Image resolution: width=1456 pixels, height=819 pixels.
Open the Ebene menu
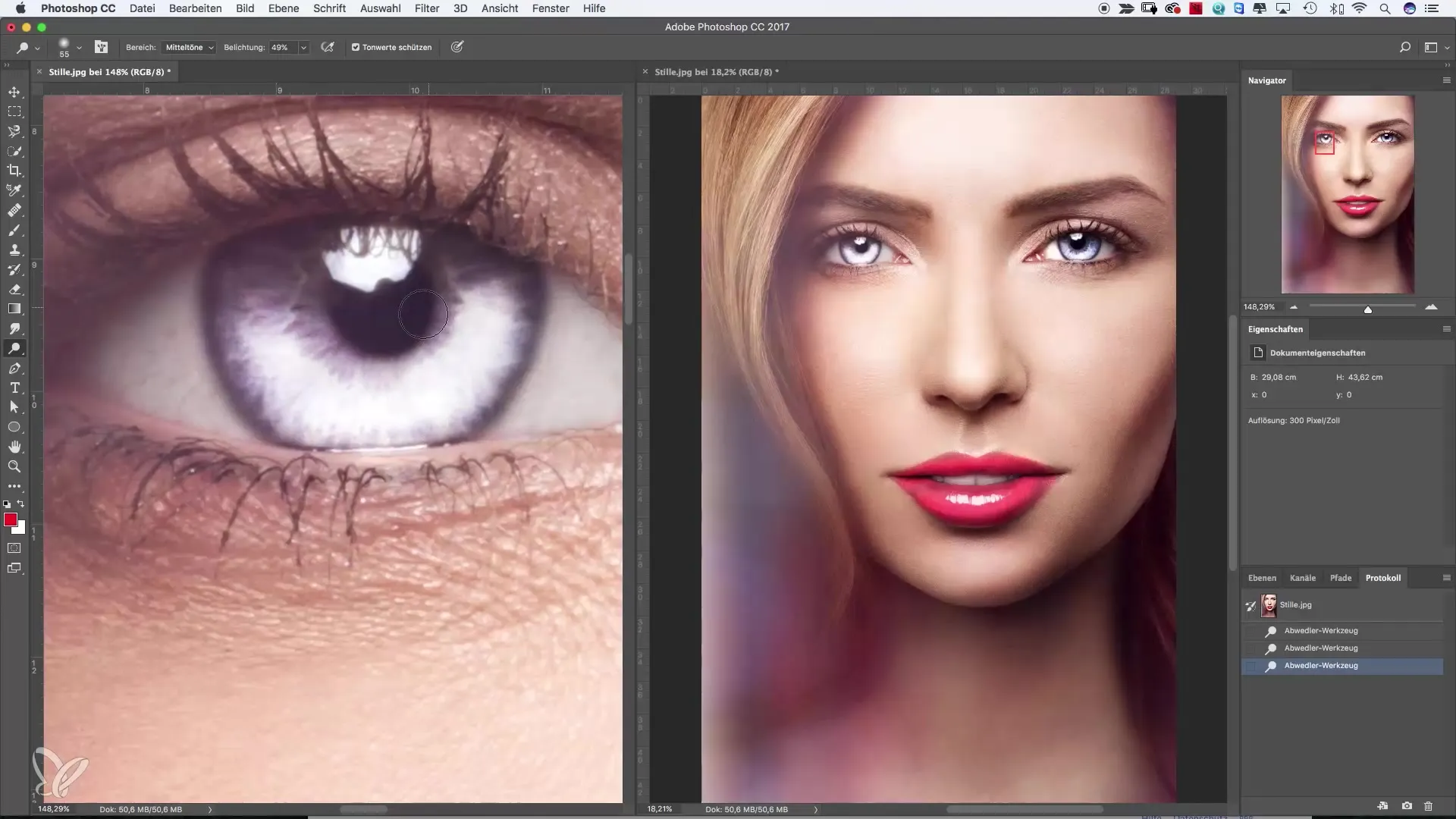click(x=284, y=8)
